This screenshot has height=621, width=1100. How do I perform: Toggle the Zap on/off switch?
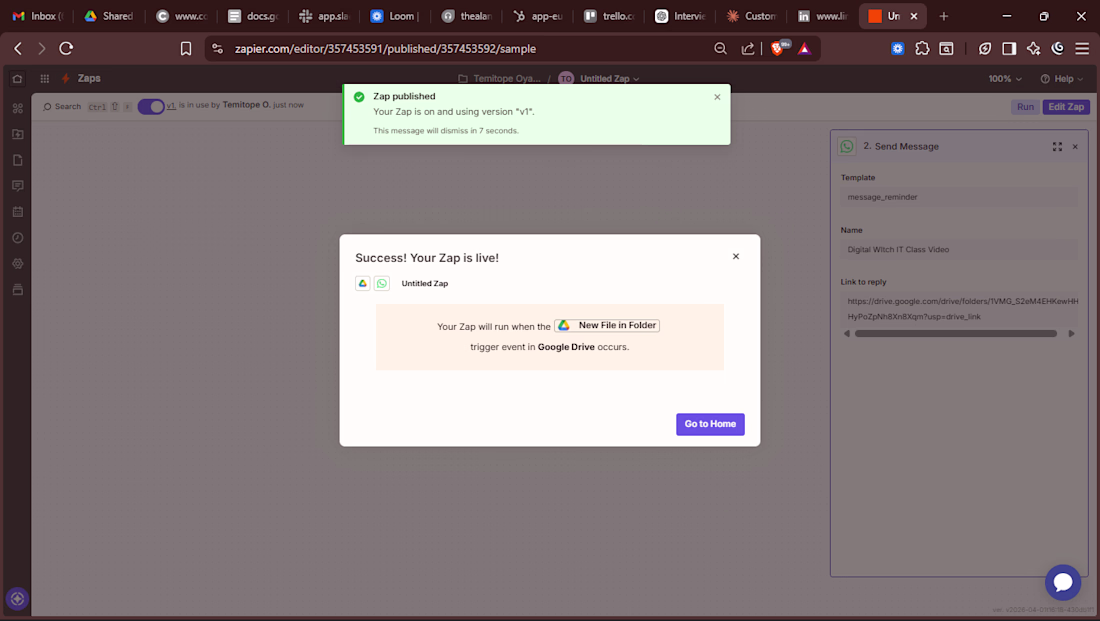click(x=151, y=106)
